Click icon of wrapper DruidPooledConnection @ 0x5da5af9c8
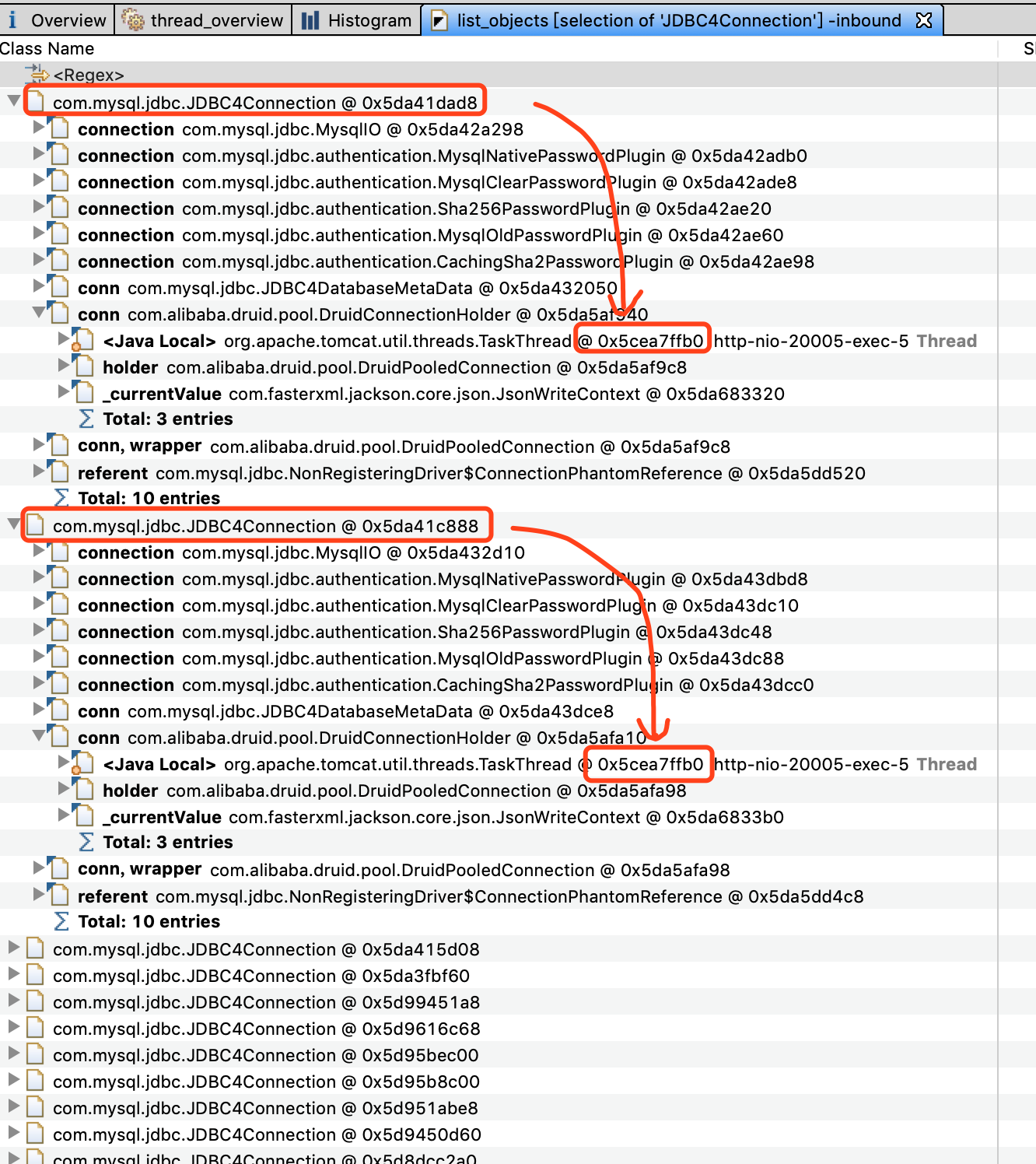The width and height of the screenshot is (1036, 1164). point(58,447)
